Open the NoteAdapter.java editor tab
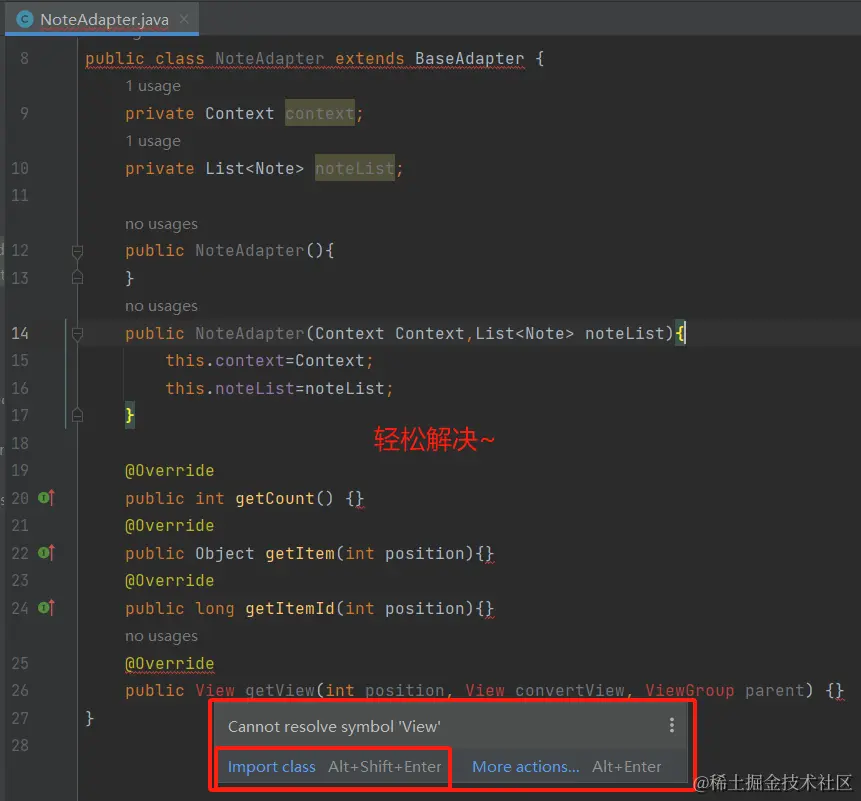This screenshot has width=861, height=801. [102, 20]
